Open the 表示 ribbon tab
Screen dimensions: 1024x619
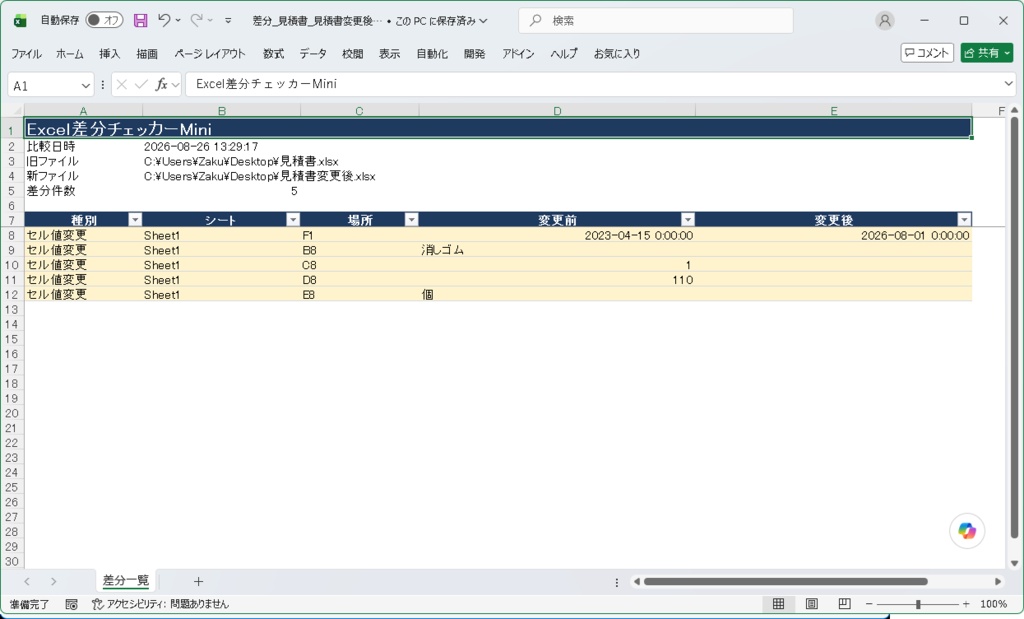tap(389, 54)
